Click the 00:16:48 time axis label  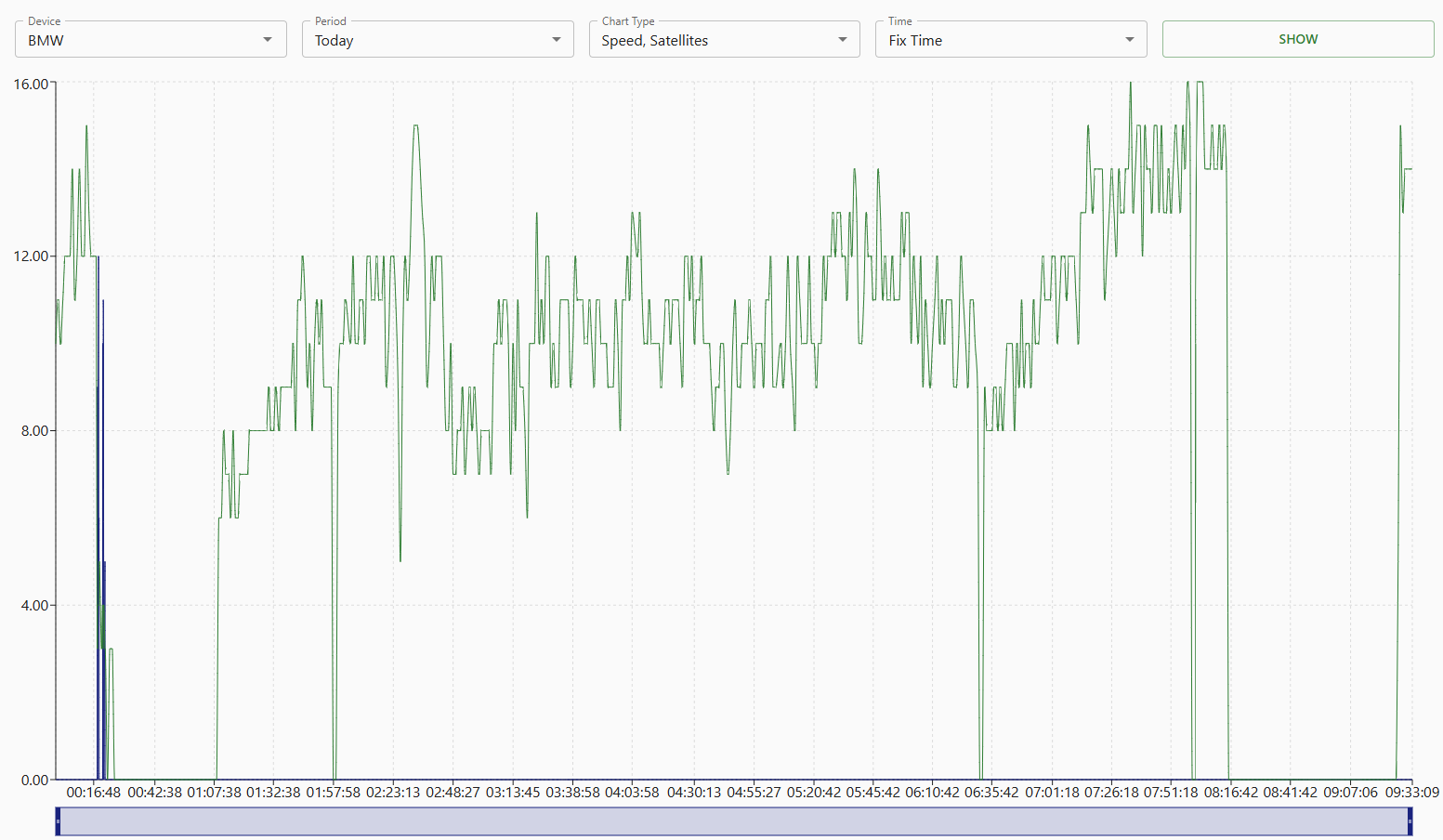click(94, 793)
